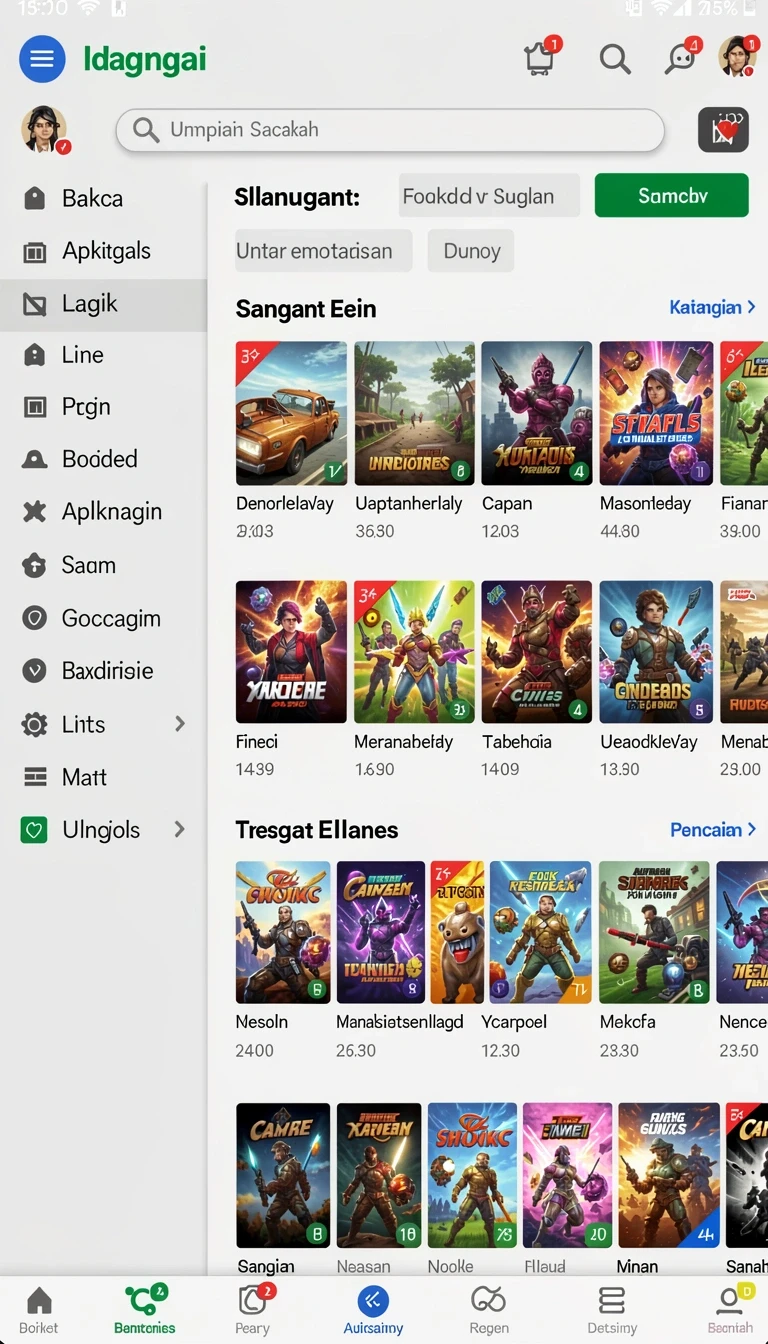Click the Lints gear icon
This screenshot has height=1344, width=768.
pyautogui.click(x=35, y=725)
